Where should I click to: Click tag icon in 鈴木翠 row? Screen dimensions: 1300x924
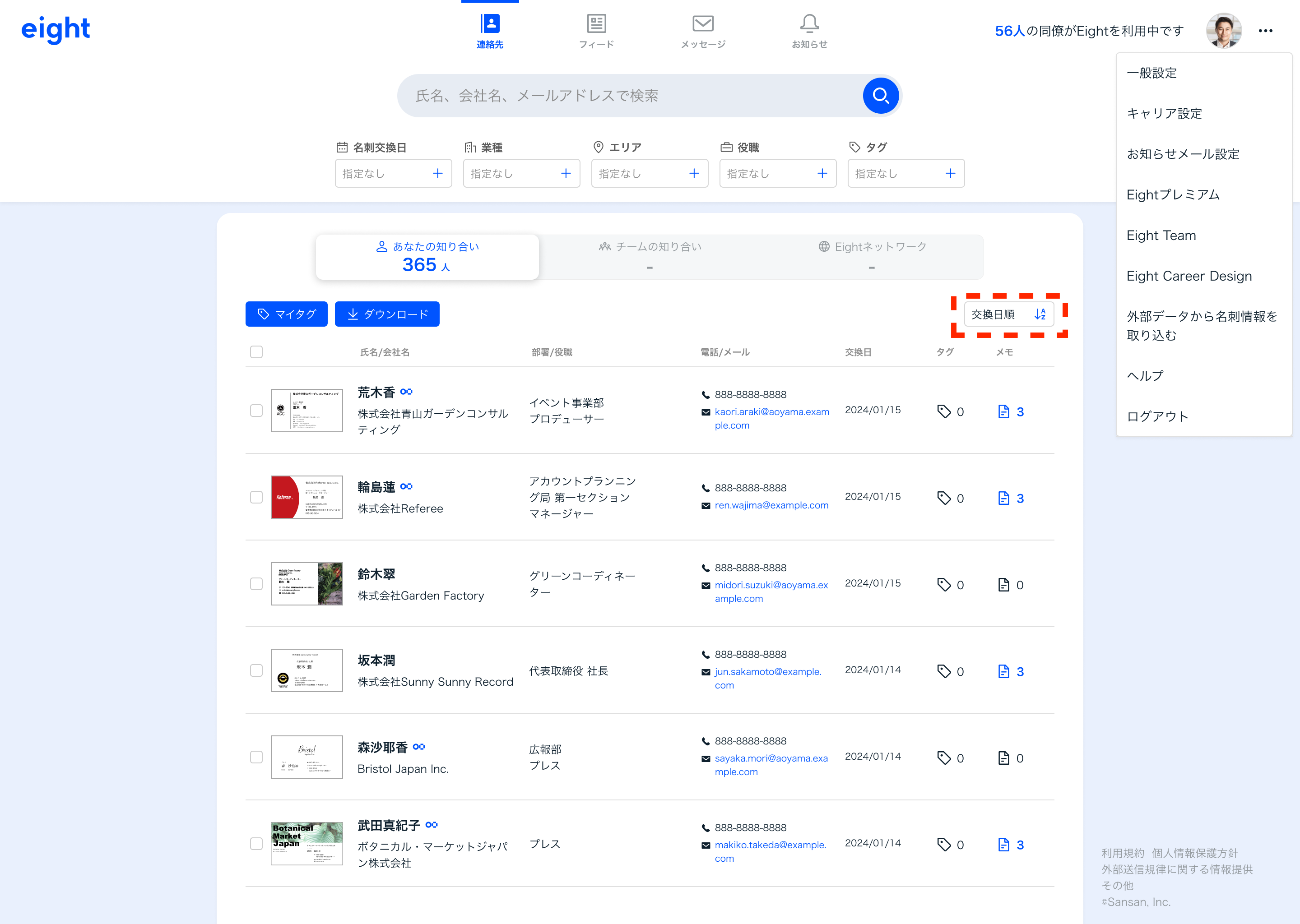pyautogui.click(x=944, y=584)
